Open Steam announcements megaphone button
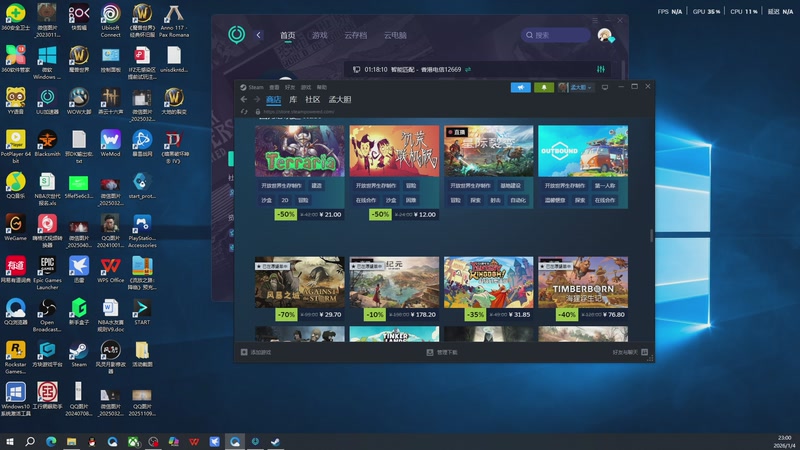Screen dimensions: 800x450 click(x=520, y=87)
